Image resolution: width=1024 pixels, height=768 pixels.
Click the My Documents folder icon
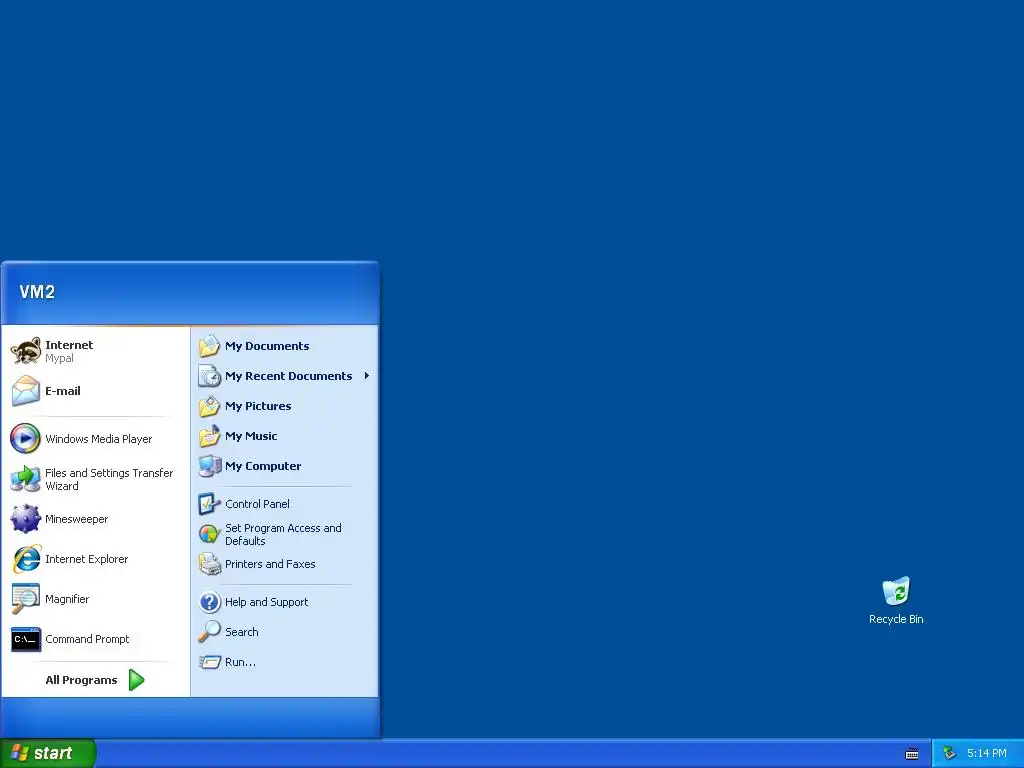(x=210, y=345)
